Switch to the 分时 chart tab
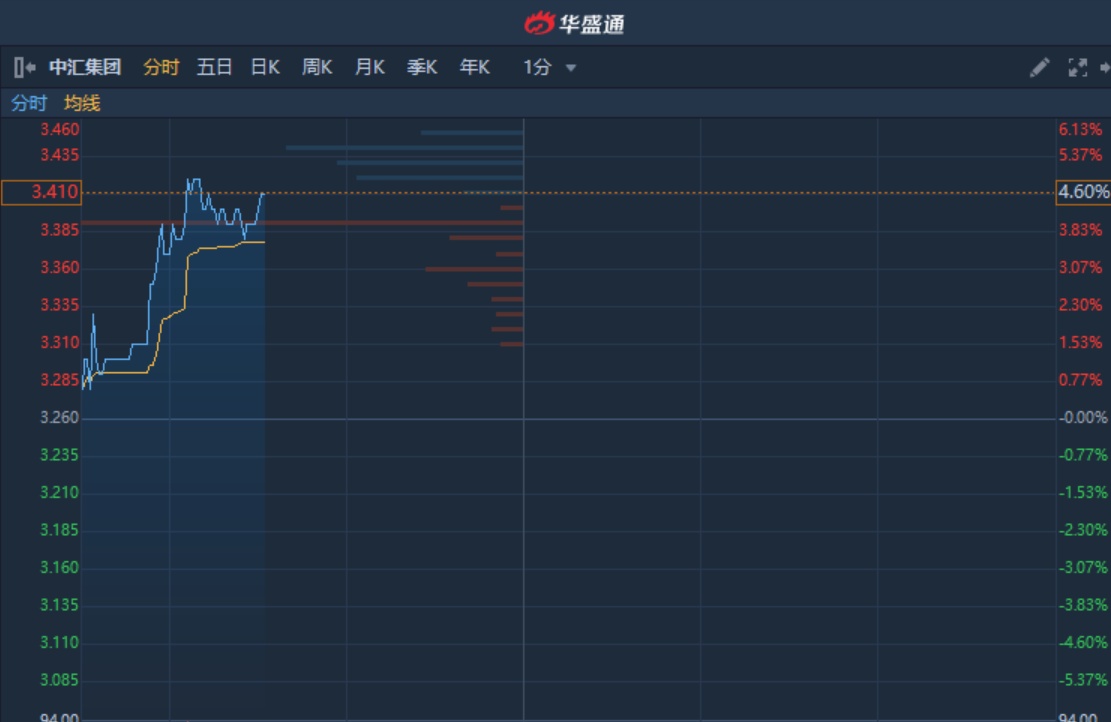This screenshot has height=722, width=1111. 161,67
